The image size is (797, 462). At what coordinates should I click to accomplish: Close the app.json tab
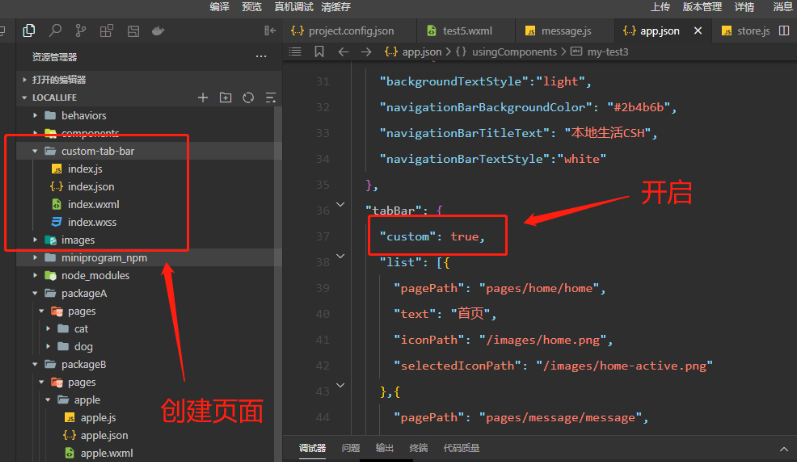click(x=698, y=30)
